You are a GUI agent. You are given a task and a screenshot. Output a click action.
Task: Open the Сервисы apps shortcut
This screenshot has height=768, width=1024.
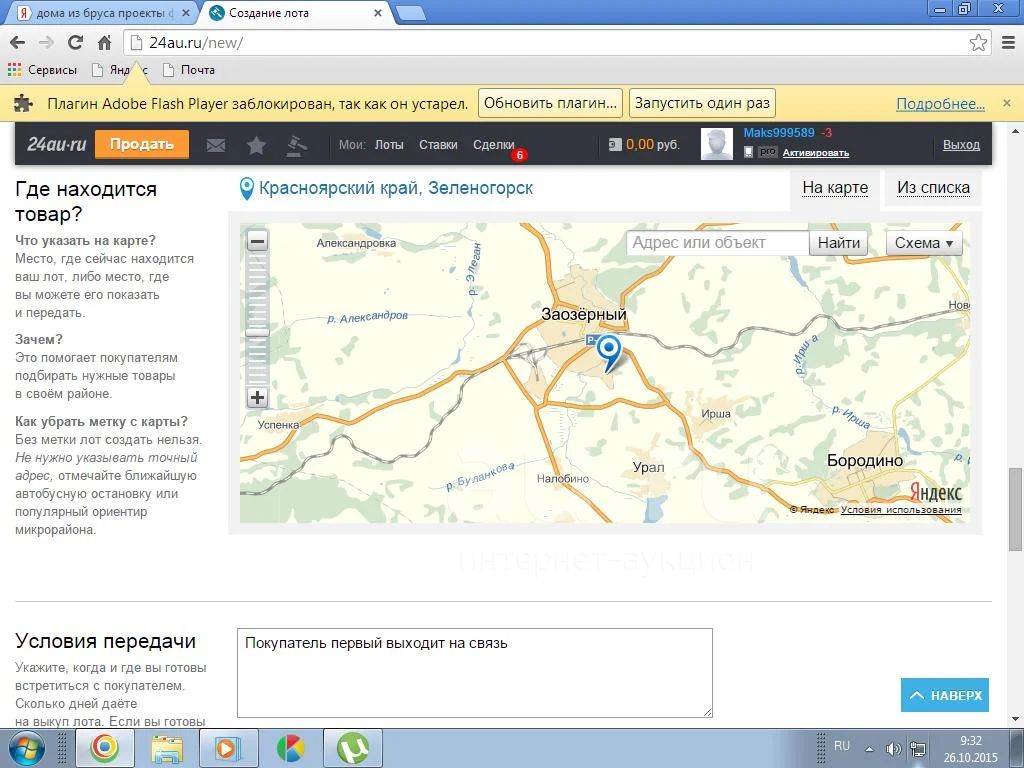coord(42,69)
